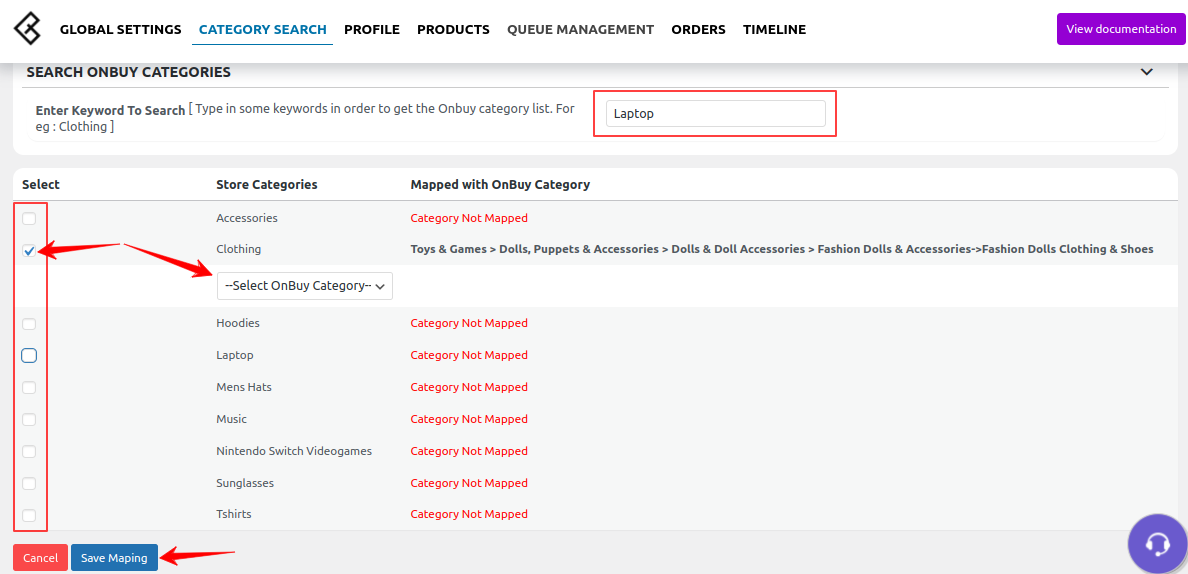Tick the Sunglasses category checkbox
Viewport: 1188px width, 574px height.
(29, 483)
